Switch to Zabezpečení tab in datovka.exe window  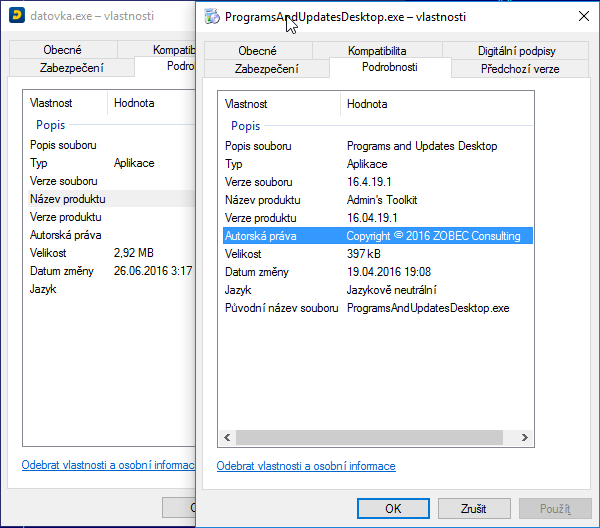pyautogui.click(x=72, y=68)
